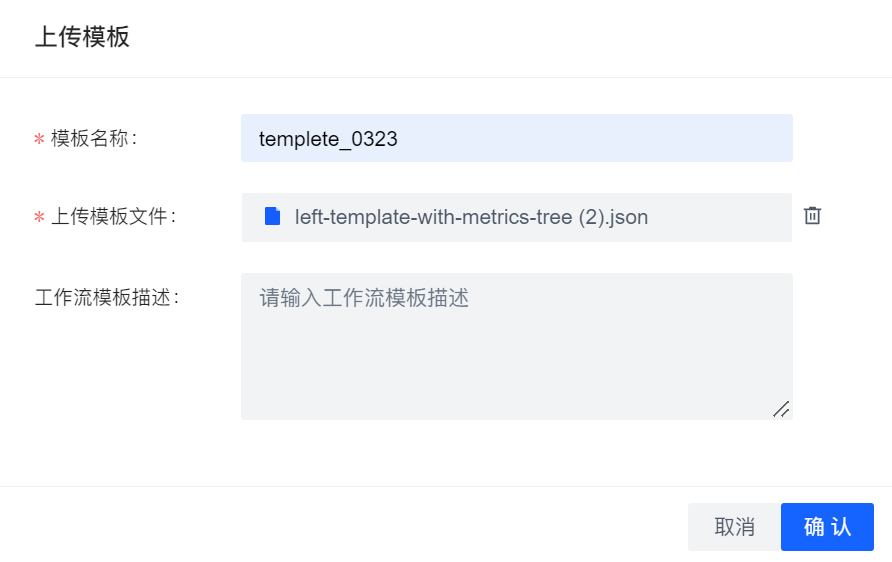
Task: Grab the textarea resize handle corner
Action: (x=781, y=409)
